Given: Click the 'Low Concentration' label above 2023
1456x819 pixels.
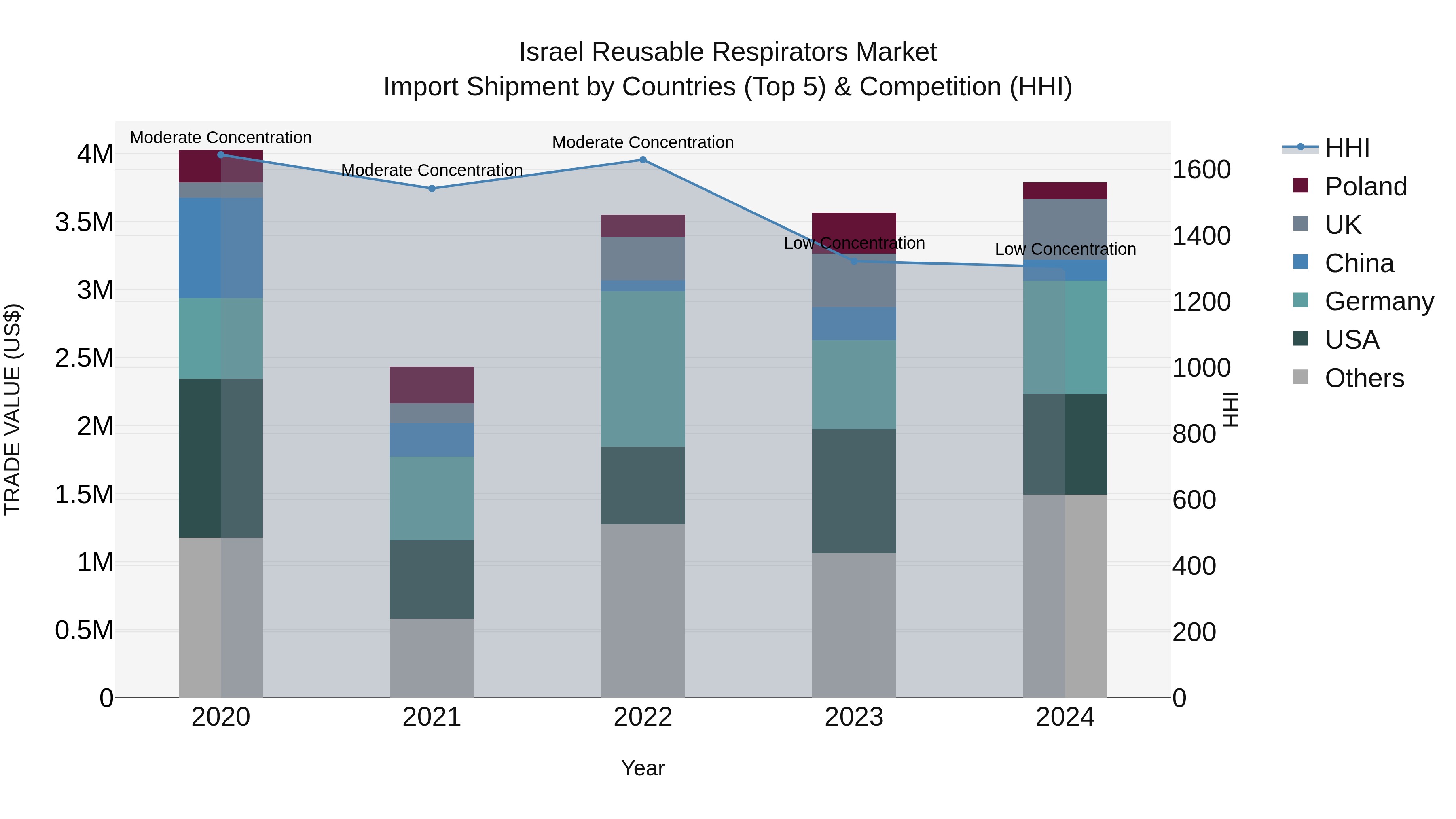Looking at the screenshot, I should (x=854, y=243).
